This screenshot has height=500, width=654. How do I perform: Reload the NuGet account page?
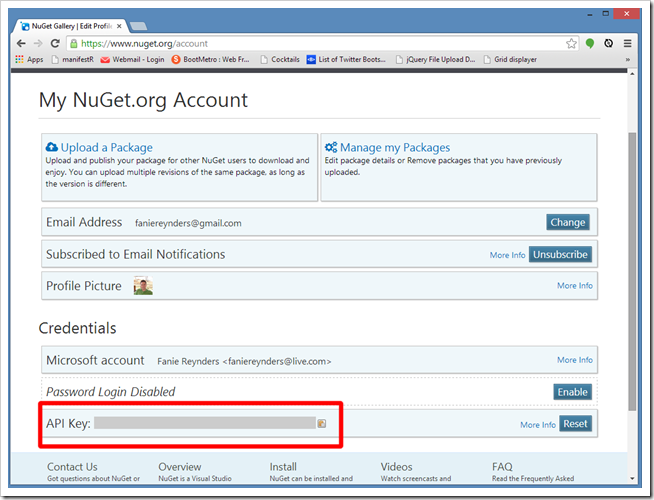pyautogui.click(x=55, y=43)
